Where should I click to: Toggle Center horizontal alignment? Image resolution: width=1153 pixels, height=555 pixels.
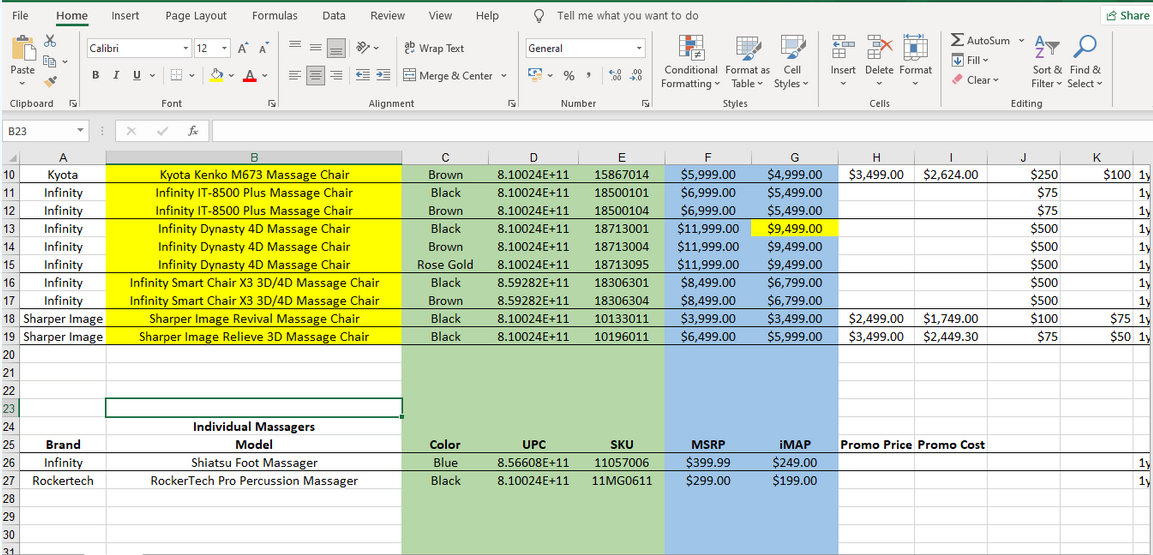pyautogui.click(x=315, y=75)
